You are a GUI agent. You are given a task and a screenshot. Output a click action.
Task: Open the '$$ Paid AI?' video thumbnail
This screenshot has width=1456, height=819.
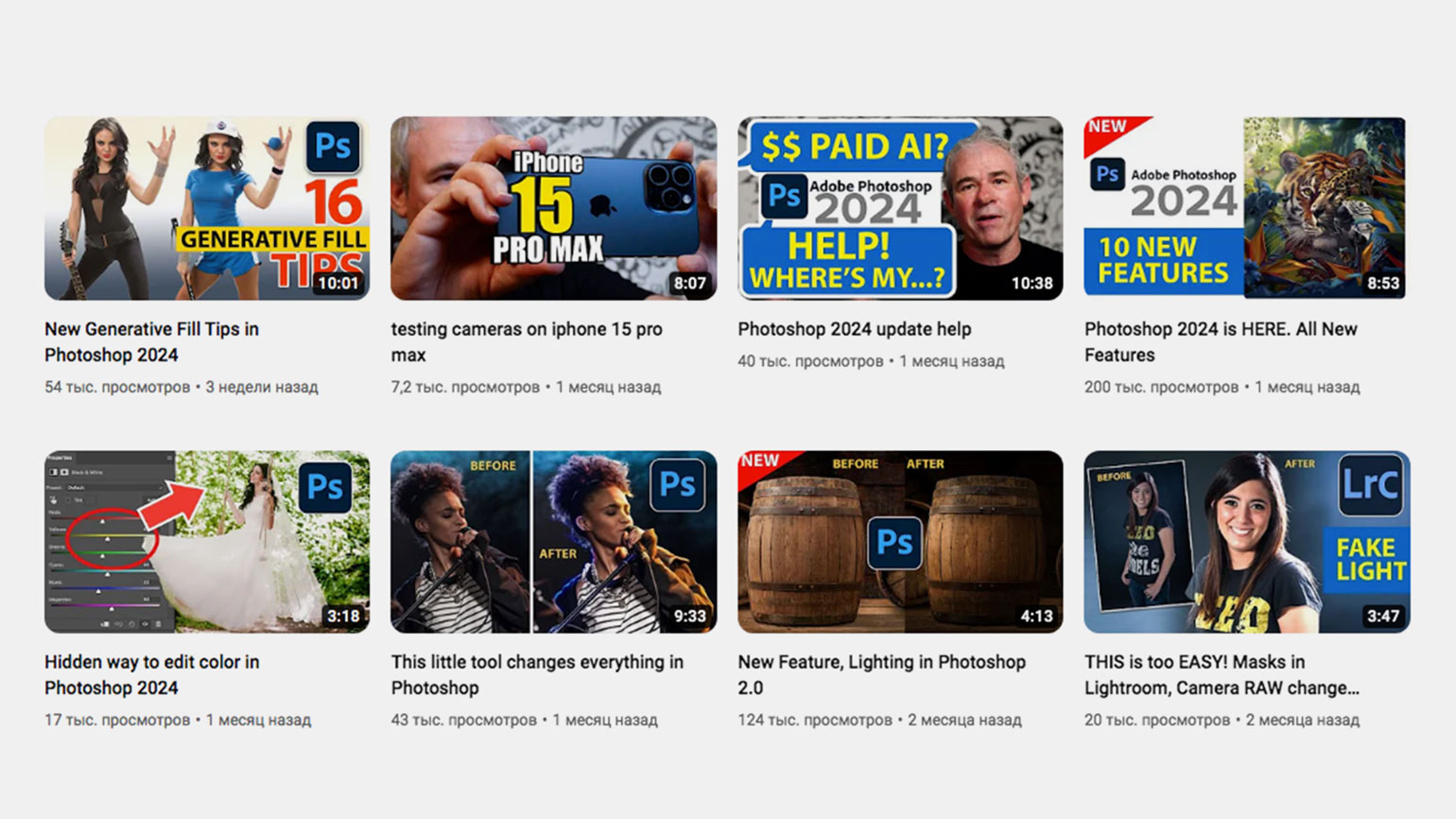[900, 208]
